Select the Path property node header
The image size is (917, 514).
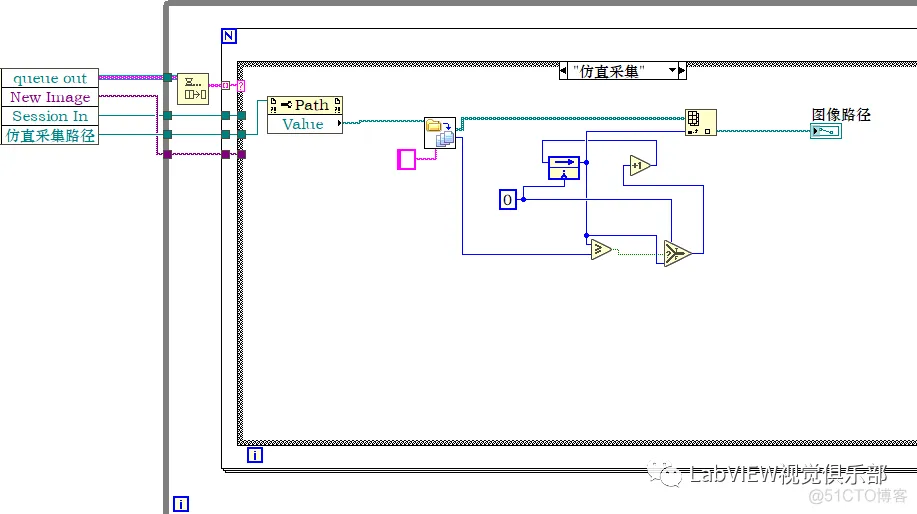tap(305, 105)
